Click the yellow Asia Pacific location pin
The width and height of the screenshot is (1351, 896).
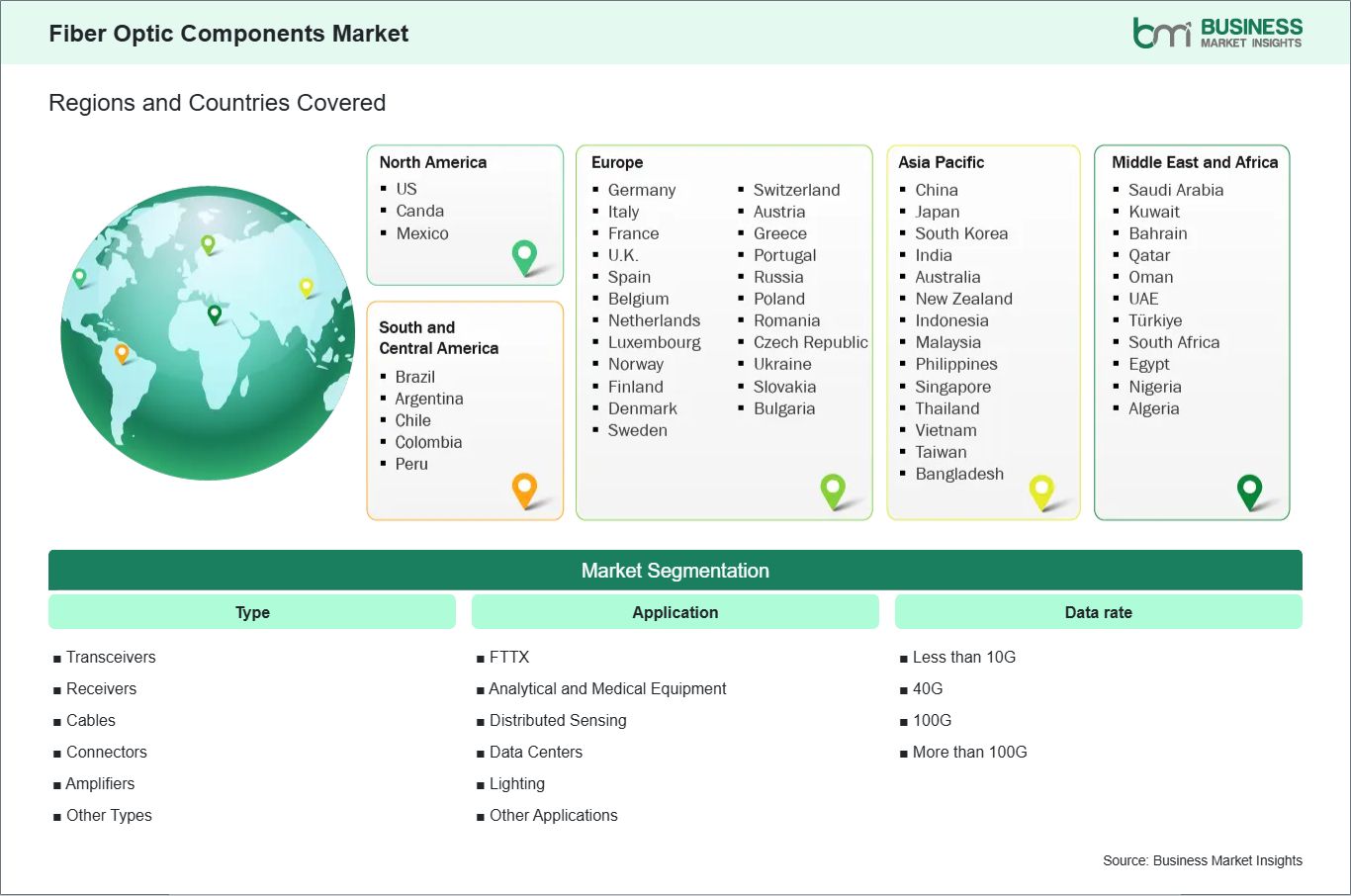point(1041,489)
